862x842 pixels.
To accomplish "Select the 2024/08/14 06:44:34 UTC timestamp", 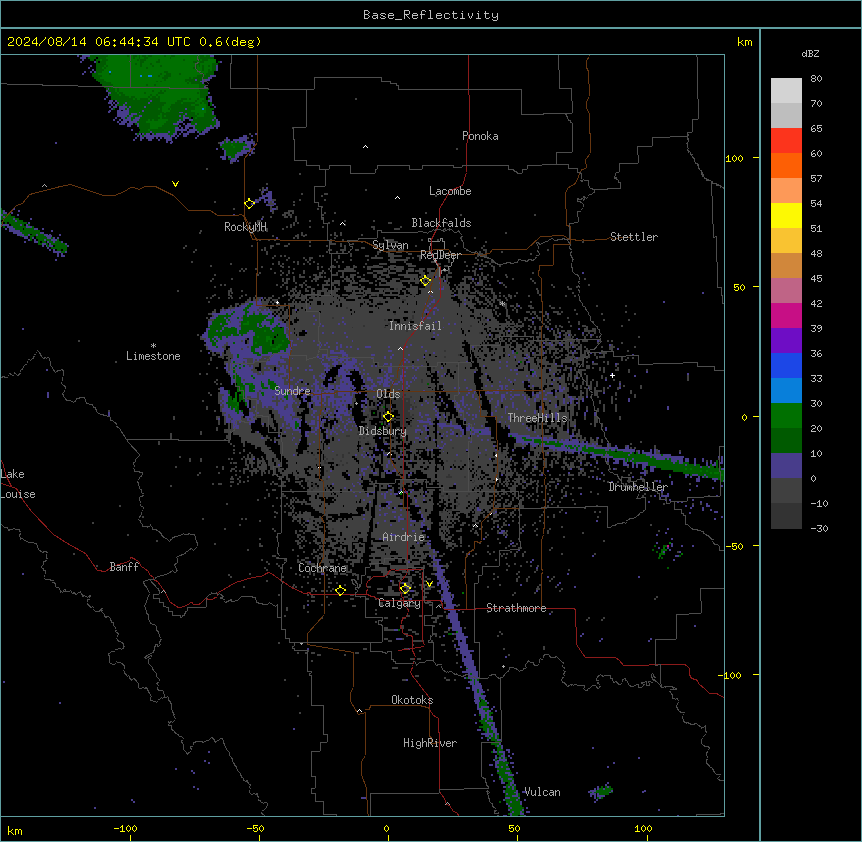I will (99, 42).
